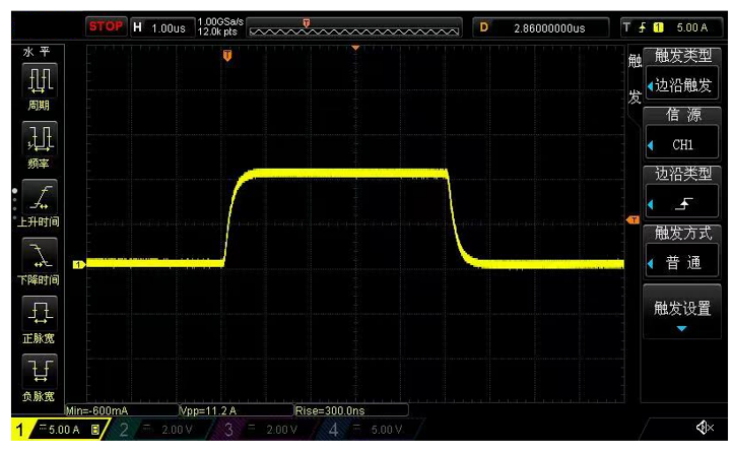
Task: Select the 边沿类型 rising edge menu item
Action: coord(682,194)
